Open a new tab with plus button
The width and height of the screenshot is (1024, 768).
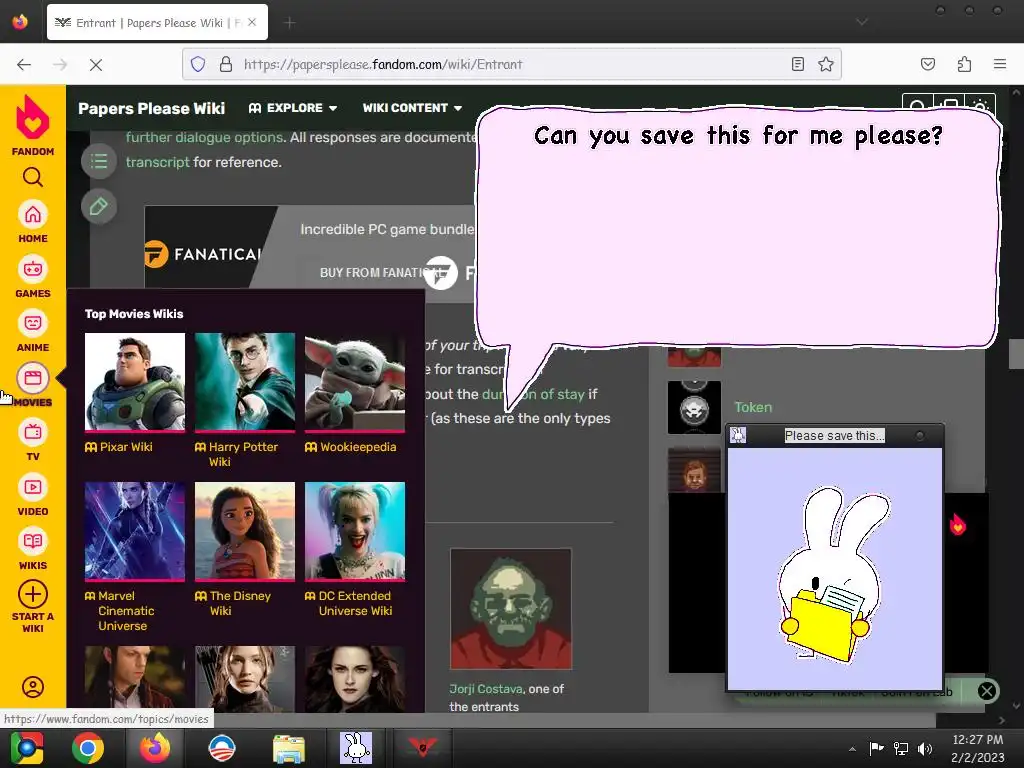tap(289, 23)
